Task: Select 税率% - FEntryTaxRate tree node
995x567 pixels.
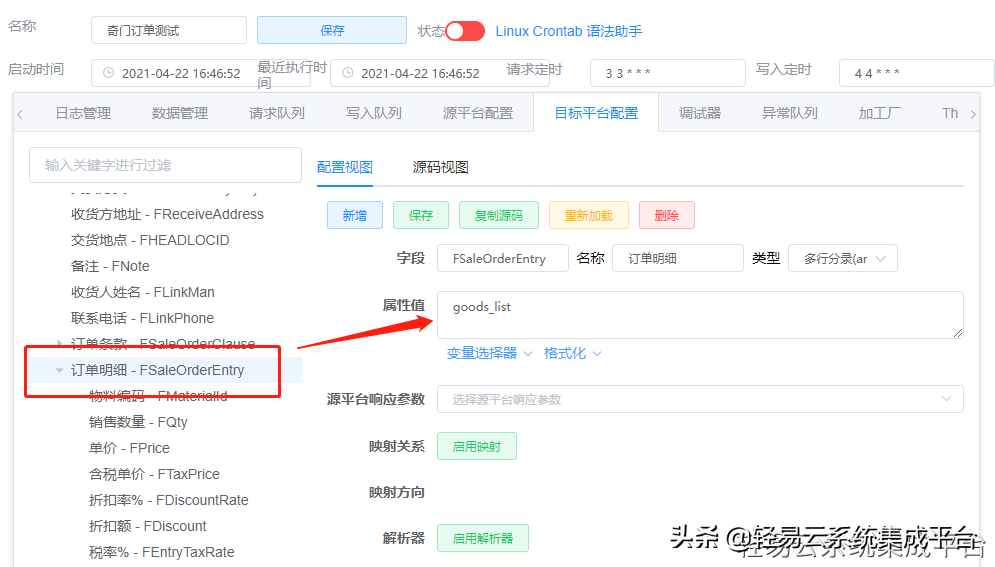Action: (162, 552)
